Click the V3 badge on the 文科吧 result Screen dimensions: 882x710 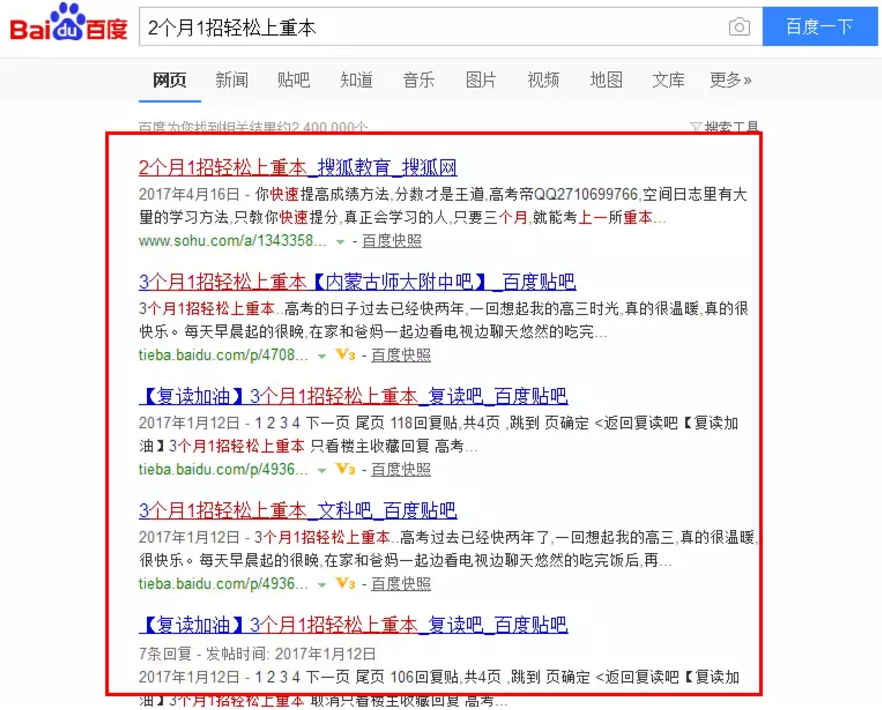345,583
